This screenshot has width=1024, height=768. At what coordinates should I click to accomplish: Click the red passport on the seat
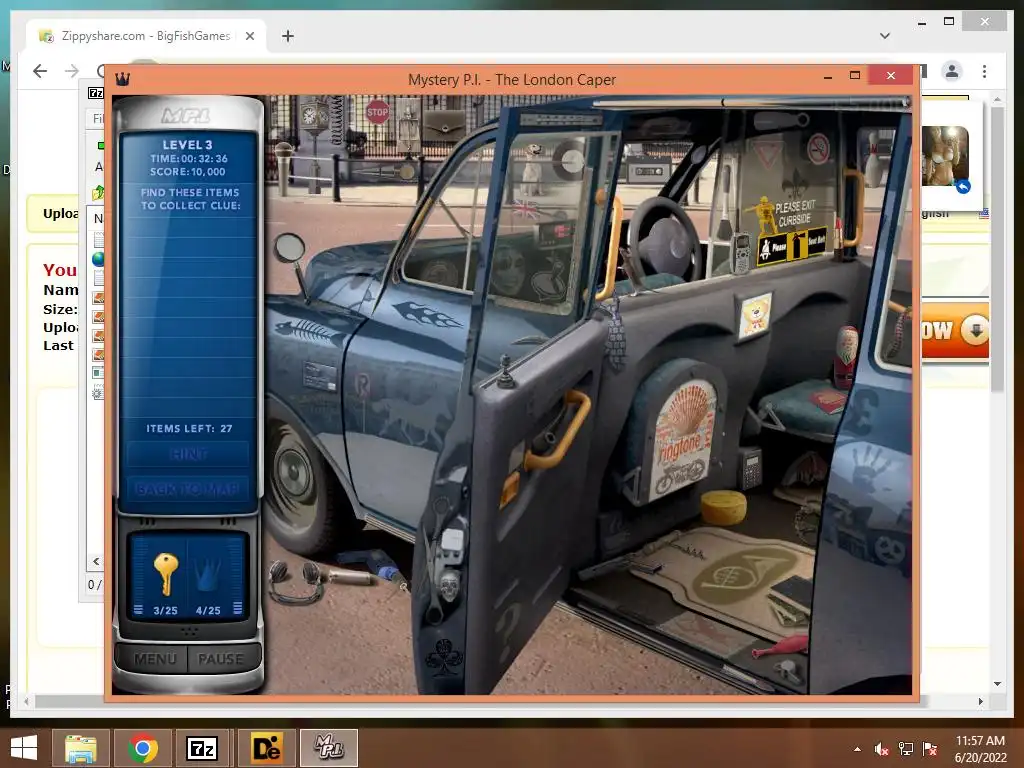(x=828, y=401)
